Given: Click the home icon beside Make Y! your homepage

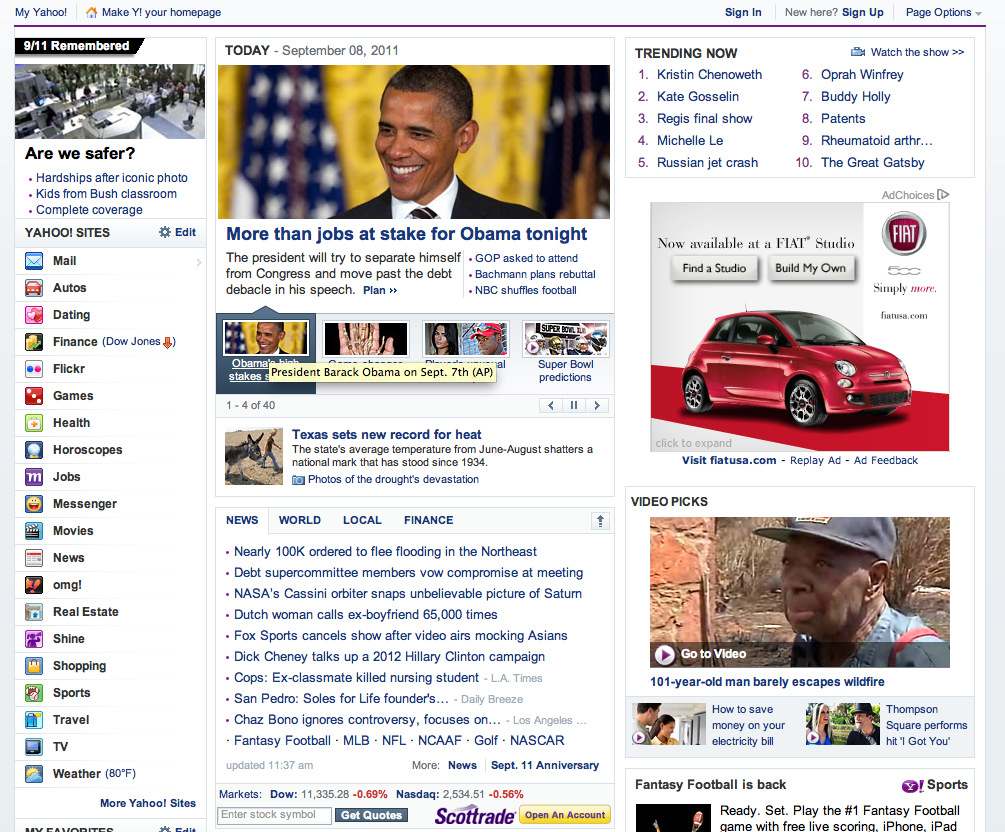Looking at the screenshot, I should [92, 12].
